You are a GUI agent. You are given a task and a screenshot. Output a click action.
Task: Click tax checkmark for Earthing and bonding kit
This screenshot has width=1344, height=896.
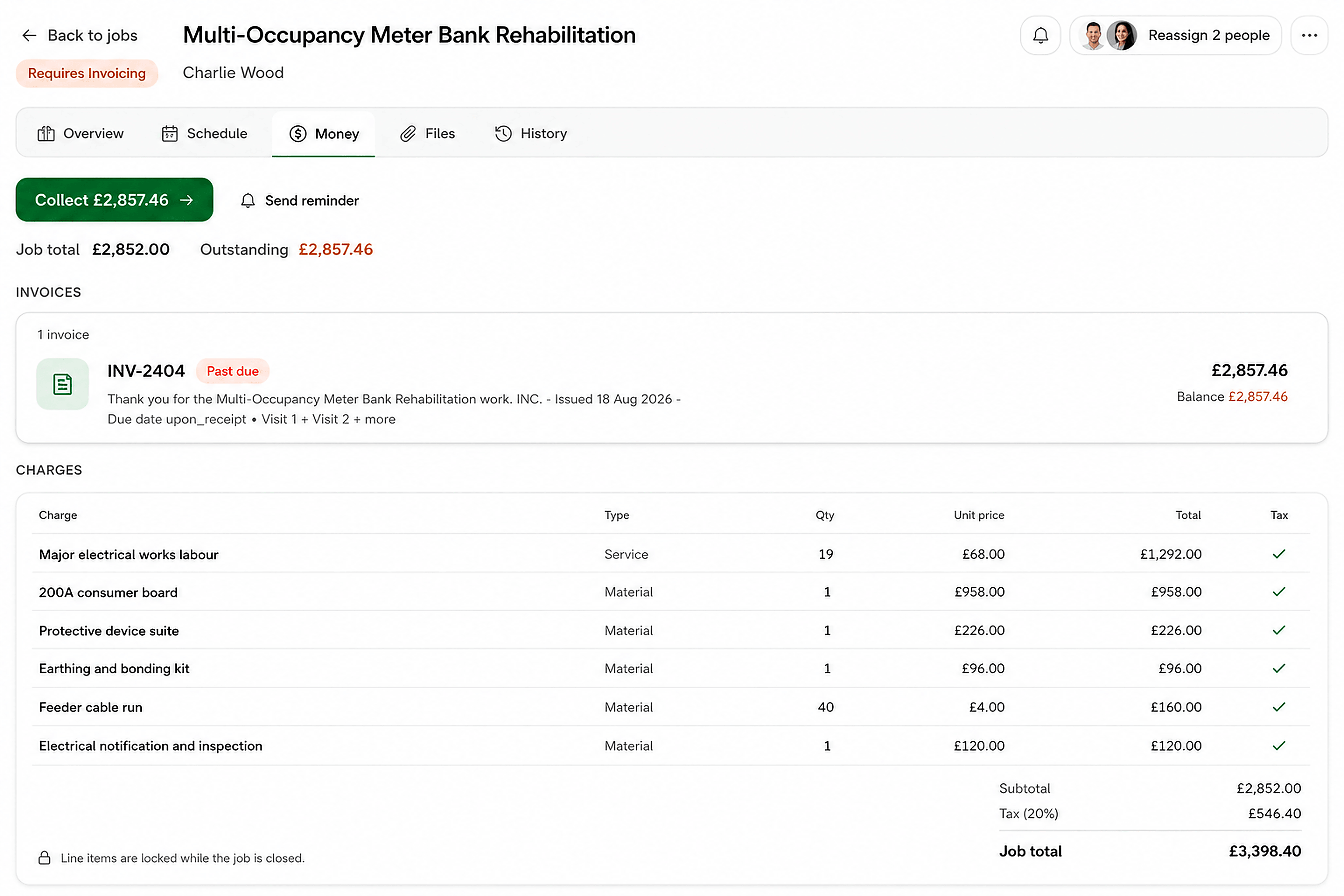coord(1279,668)
